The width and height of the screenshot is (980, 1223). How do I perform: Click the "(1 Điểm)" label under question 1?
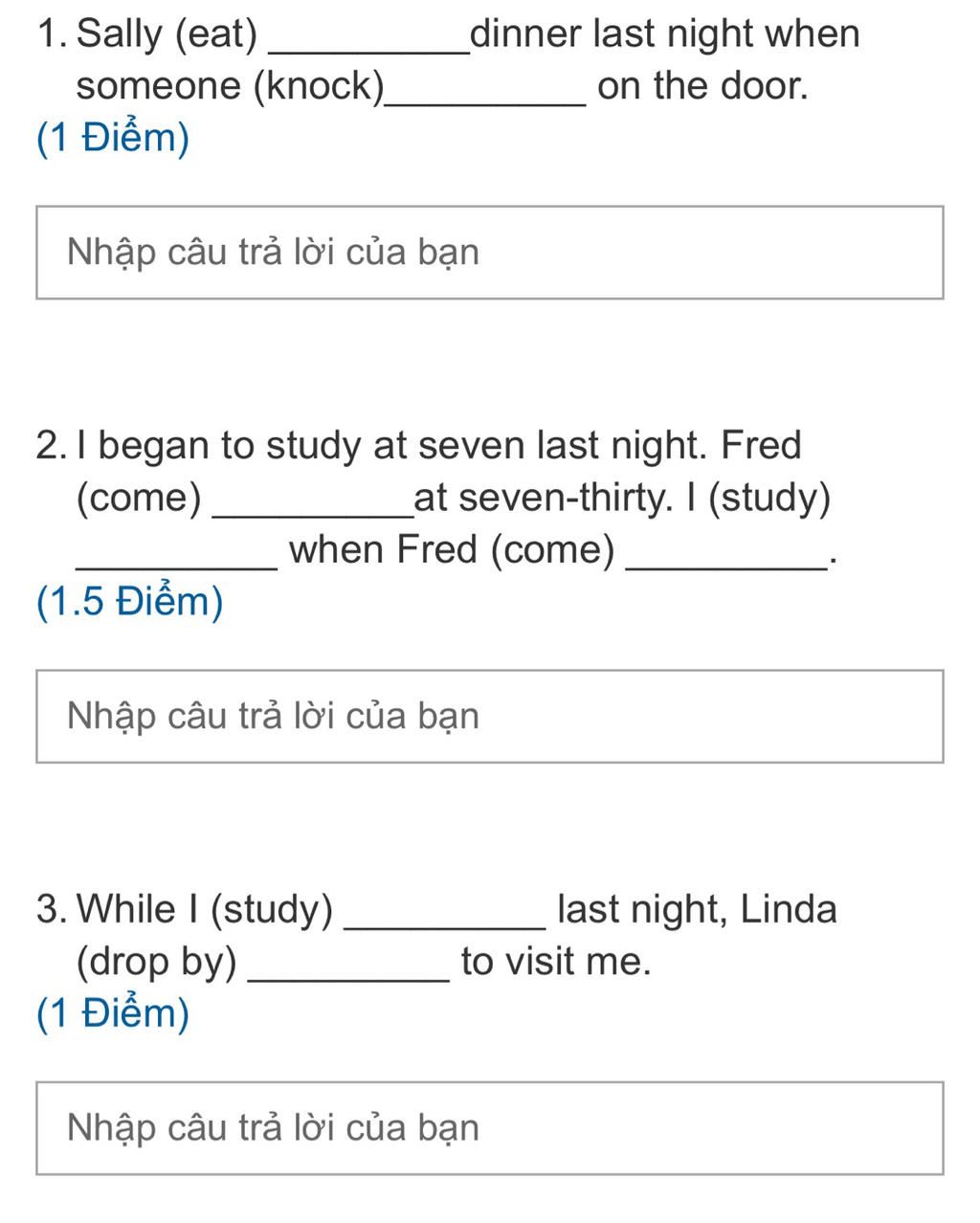point(113,139)
